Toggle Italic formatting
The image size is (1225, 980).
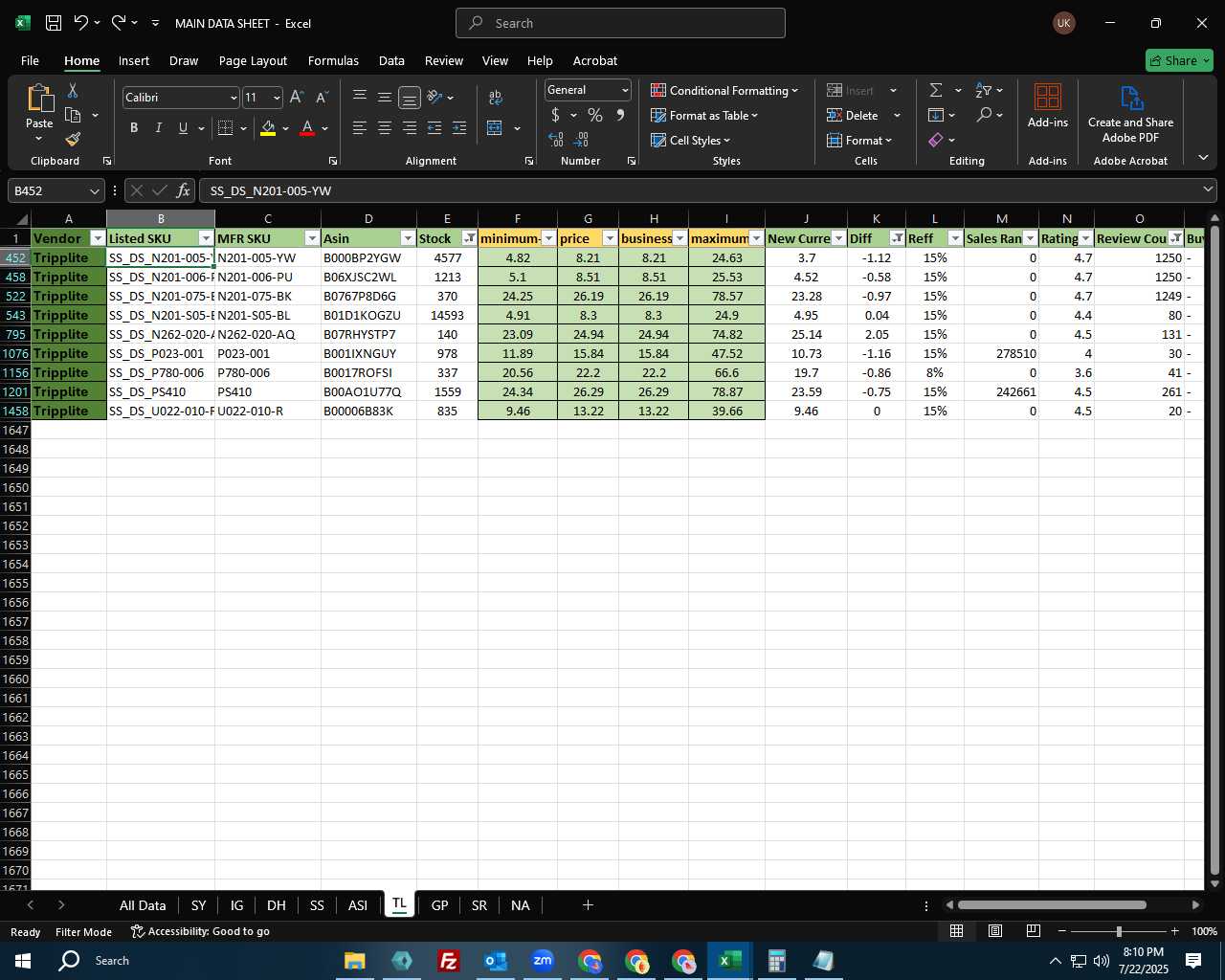pos(158,127)
